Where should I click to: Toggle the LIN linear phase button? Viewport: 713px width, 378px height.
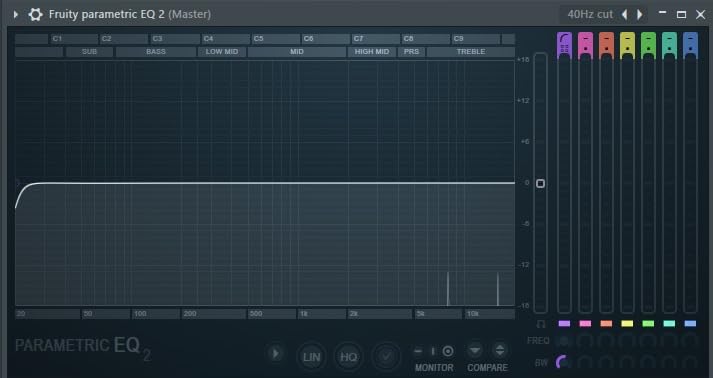(x=311, y=357)
